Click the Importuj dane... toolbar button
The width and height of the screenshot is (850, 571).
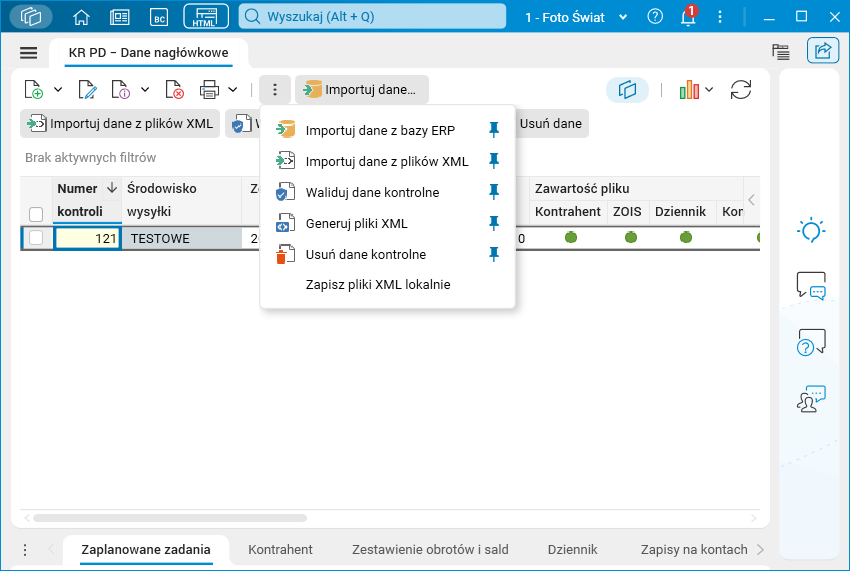pos(362,89)
